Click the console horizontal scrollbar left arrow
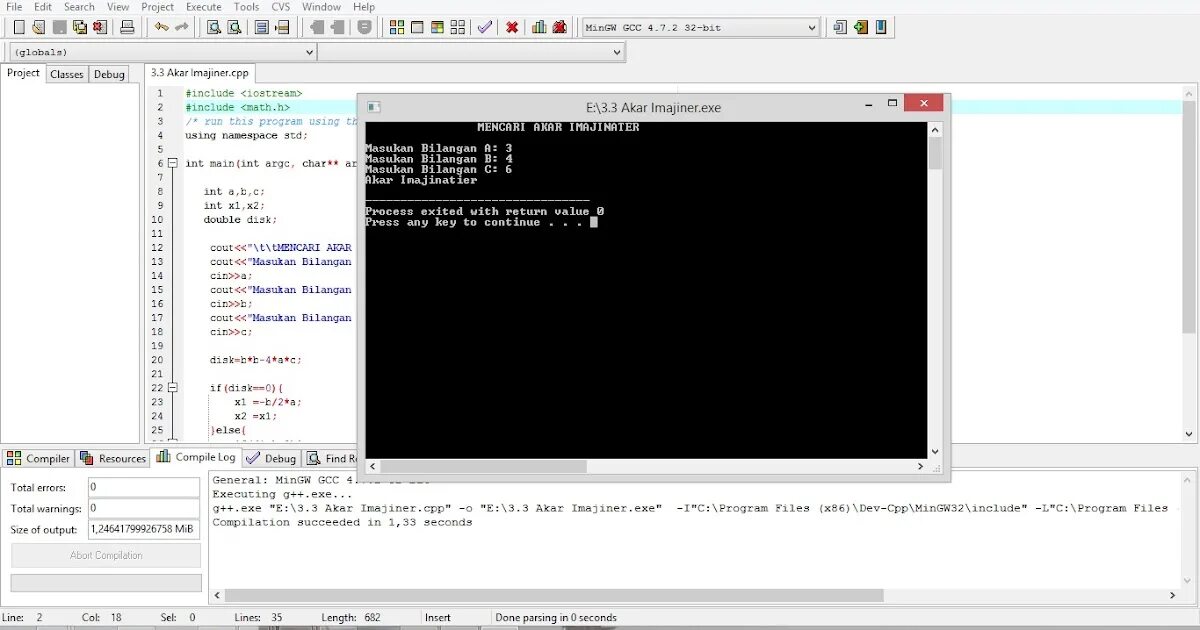 pos(372,466)
